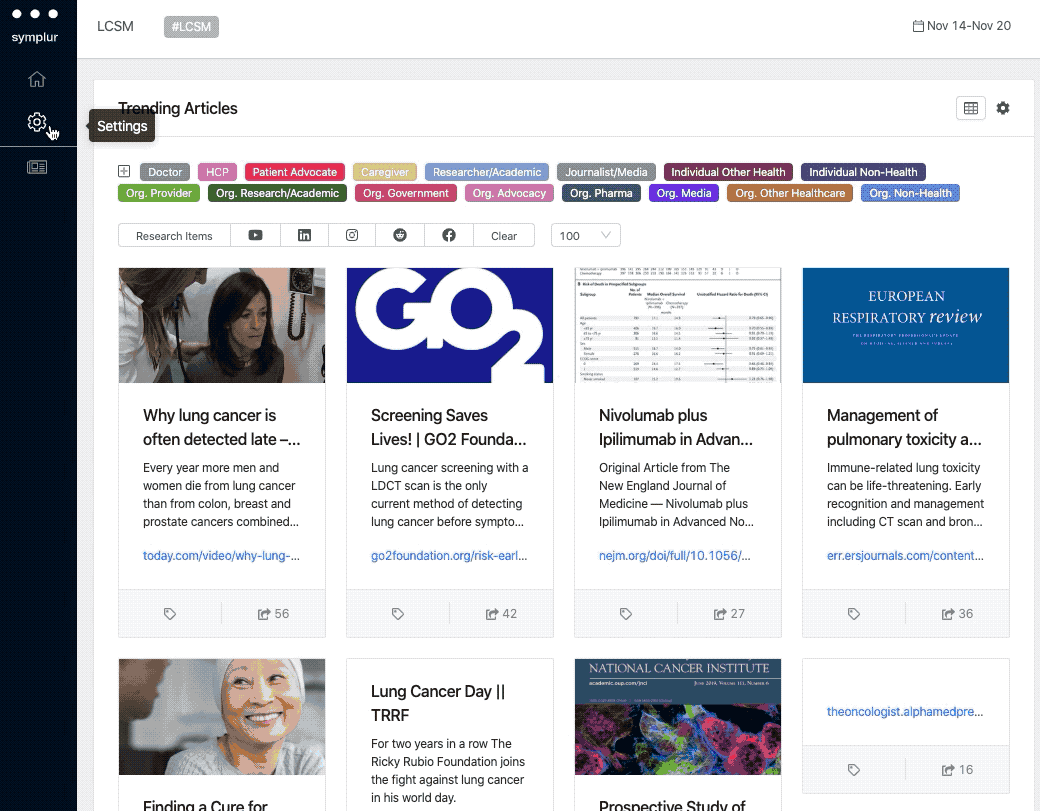Viewport: 1040px width, 811px height.
Task: Click tag icon on pulmonary toxicity card
Action: pyautogui.click(x=854, y=614)
